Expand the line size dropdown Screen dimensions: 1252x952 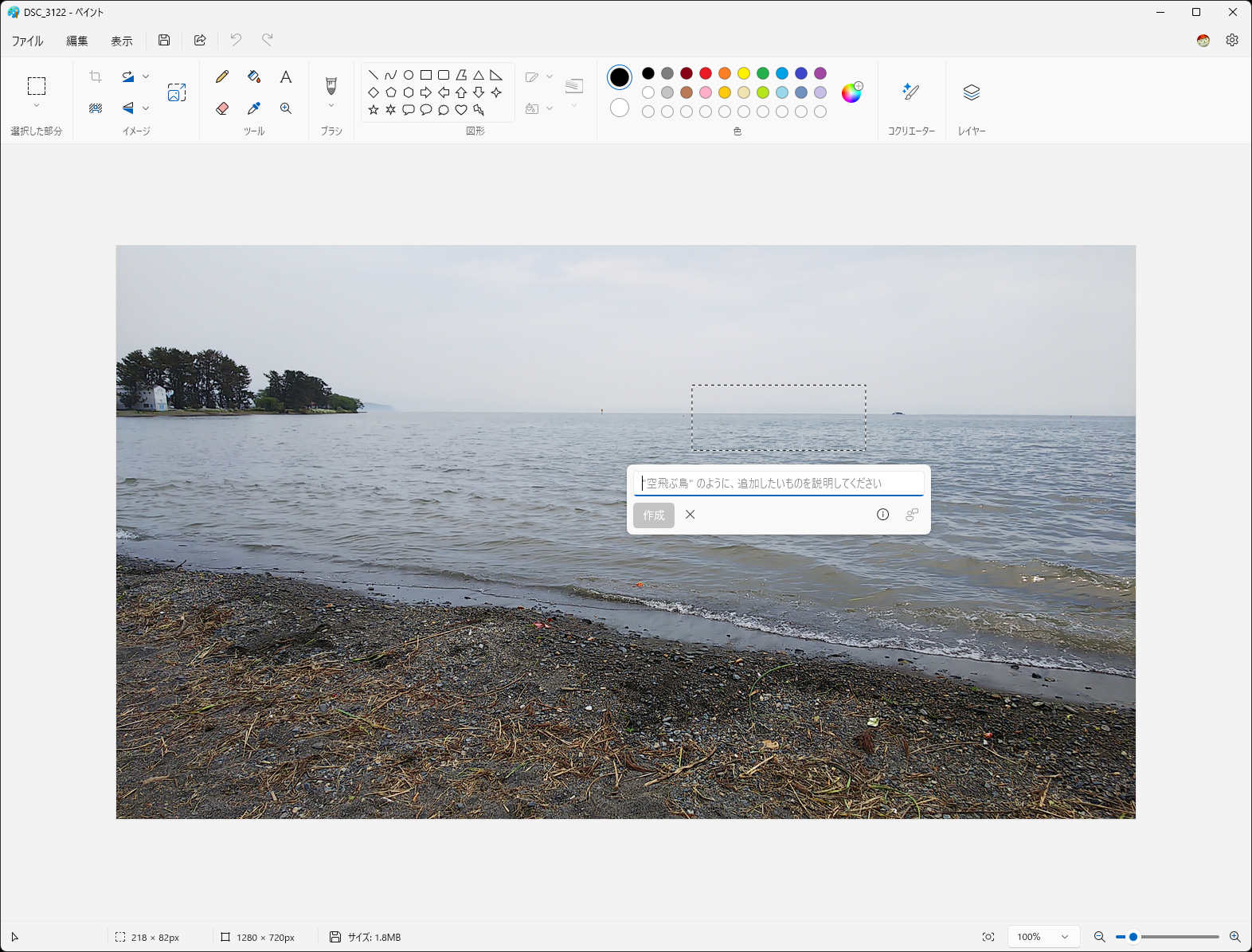(x=574, y=106)
